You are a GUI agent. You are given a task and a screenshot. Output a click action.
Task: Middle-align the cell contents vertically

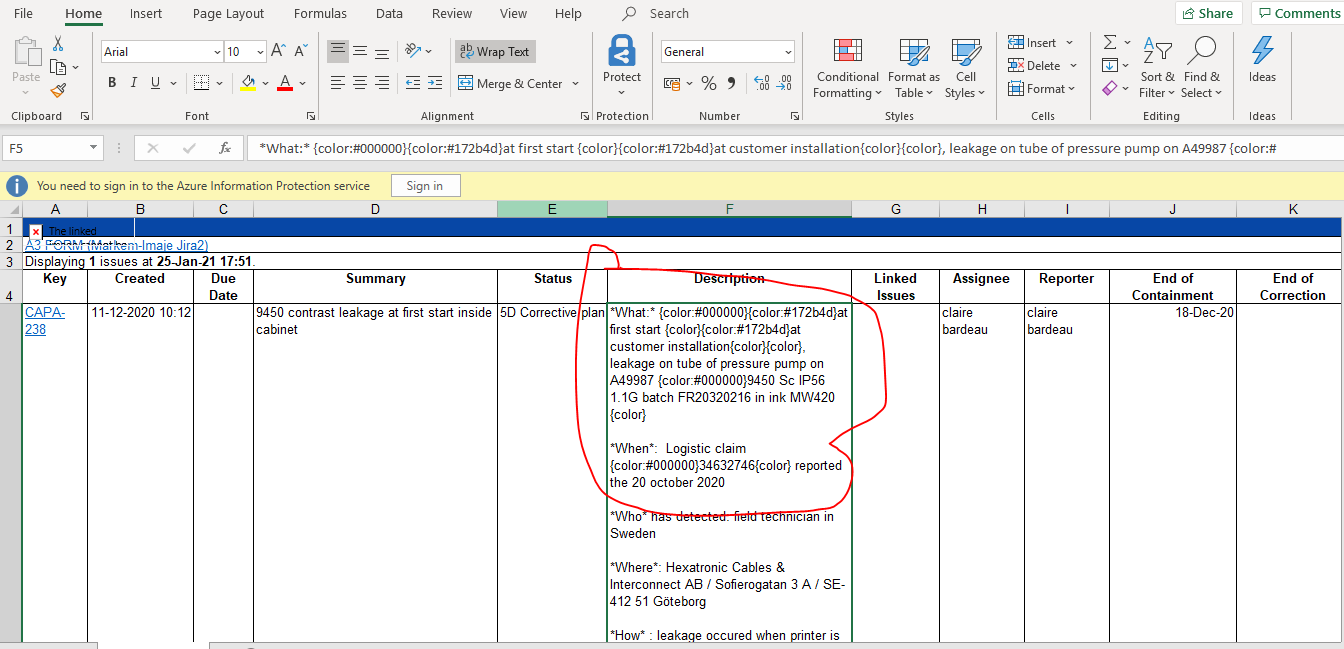[x=360, y=51]
